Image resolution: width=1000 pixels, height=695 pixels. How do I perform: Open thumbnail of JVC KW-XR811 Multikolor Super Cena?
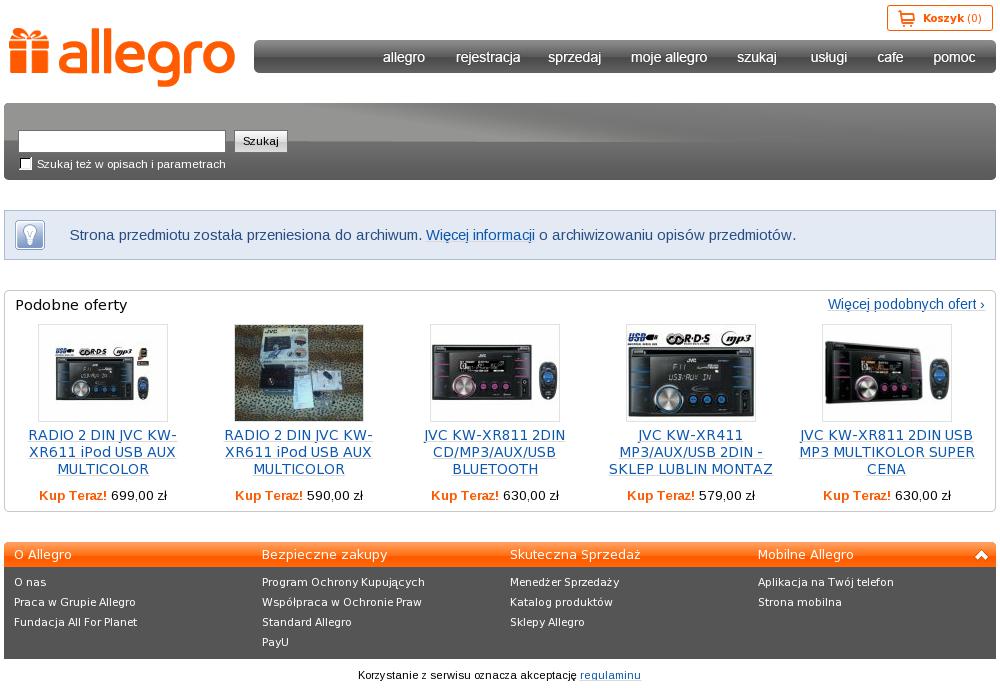886,372
